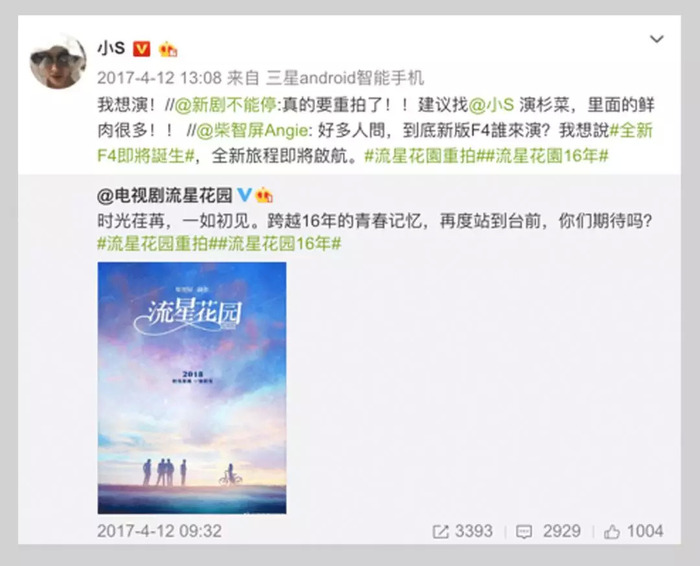Open the @小S mention in post text

click(x=492, y=105)
